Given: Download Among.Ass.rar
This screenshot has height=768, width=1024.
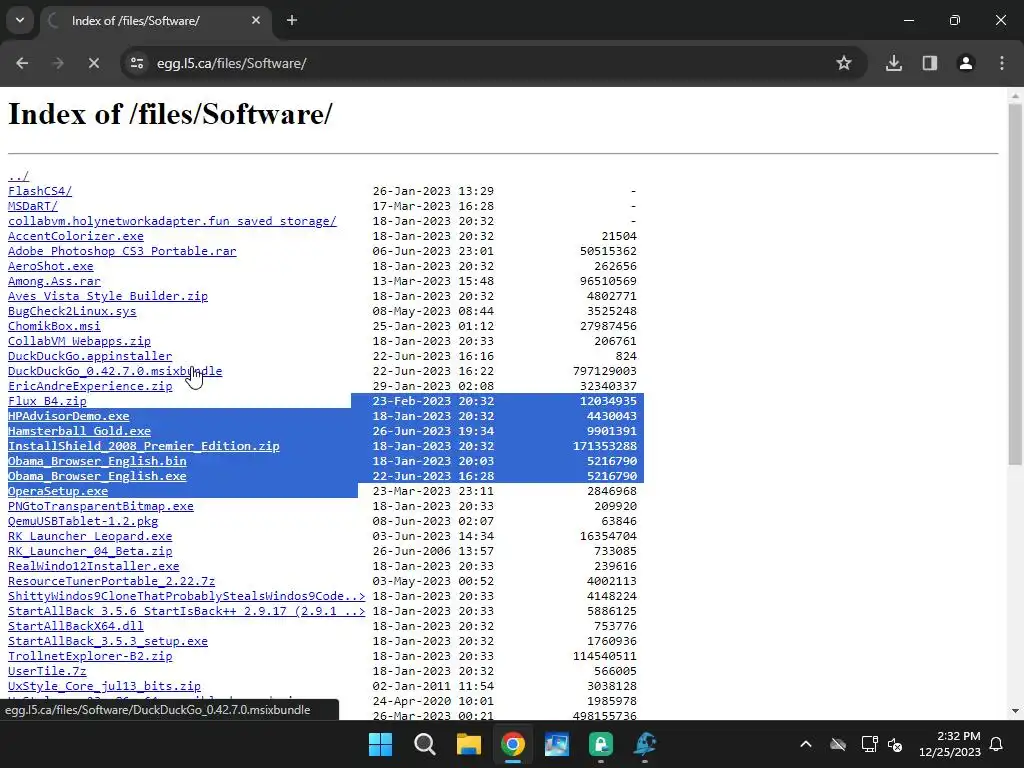Looking at the screenshot, I should 54,281.
